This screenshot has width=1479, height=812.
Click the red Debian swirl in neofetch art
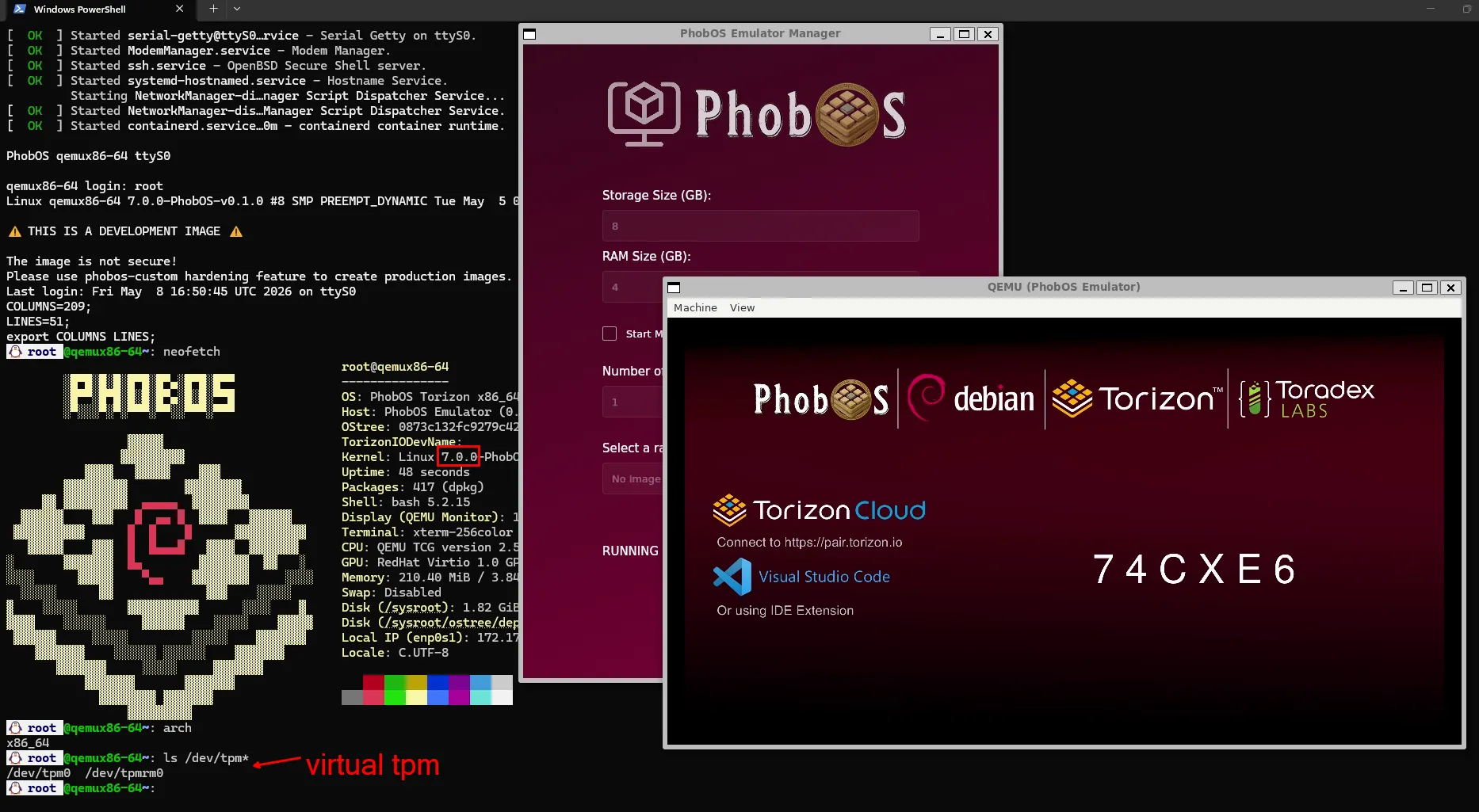pos(159,542)
